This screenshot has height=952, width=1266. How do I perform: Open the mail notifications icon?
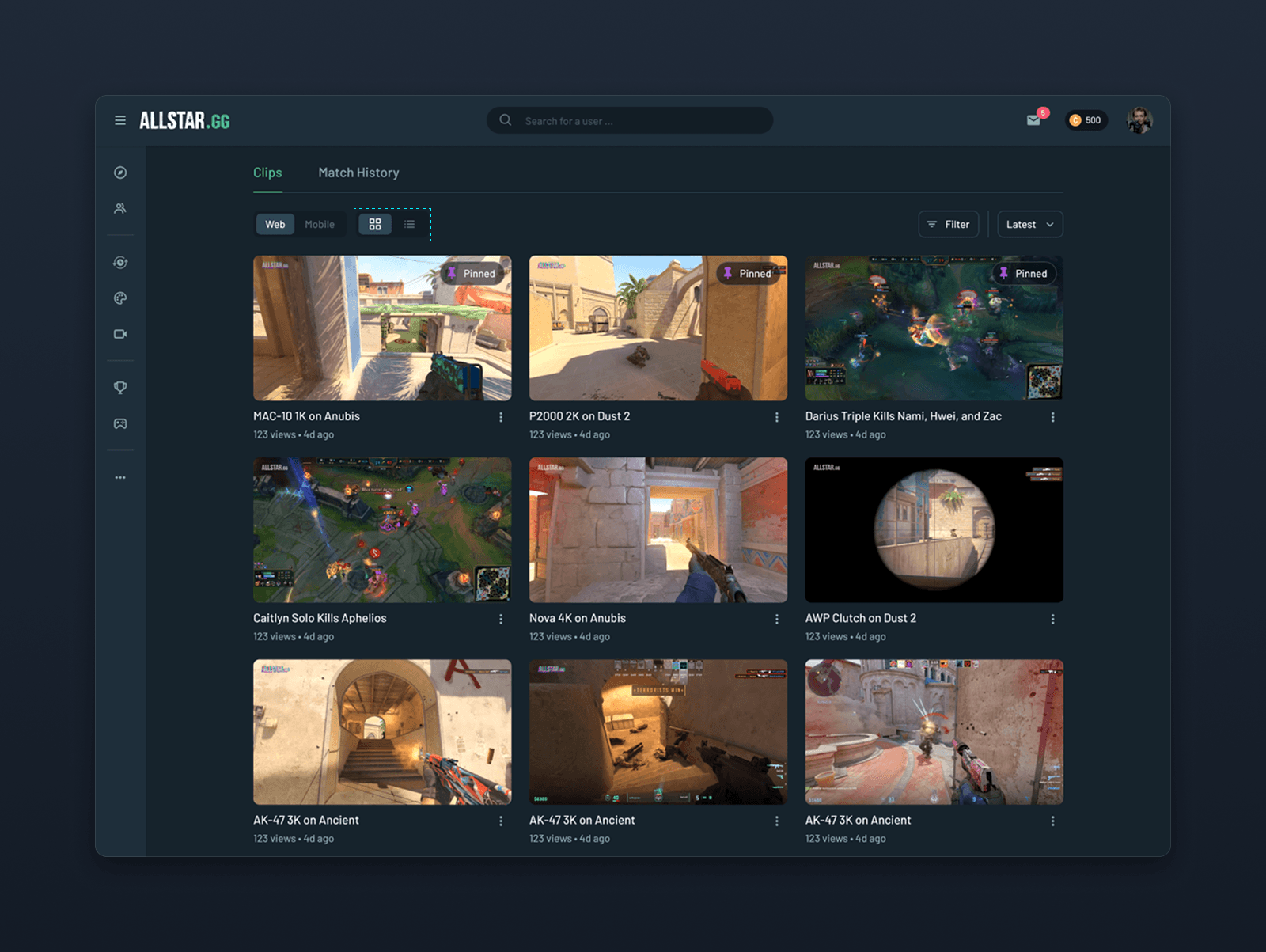(1033, 120)
